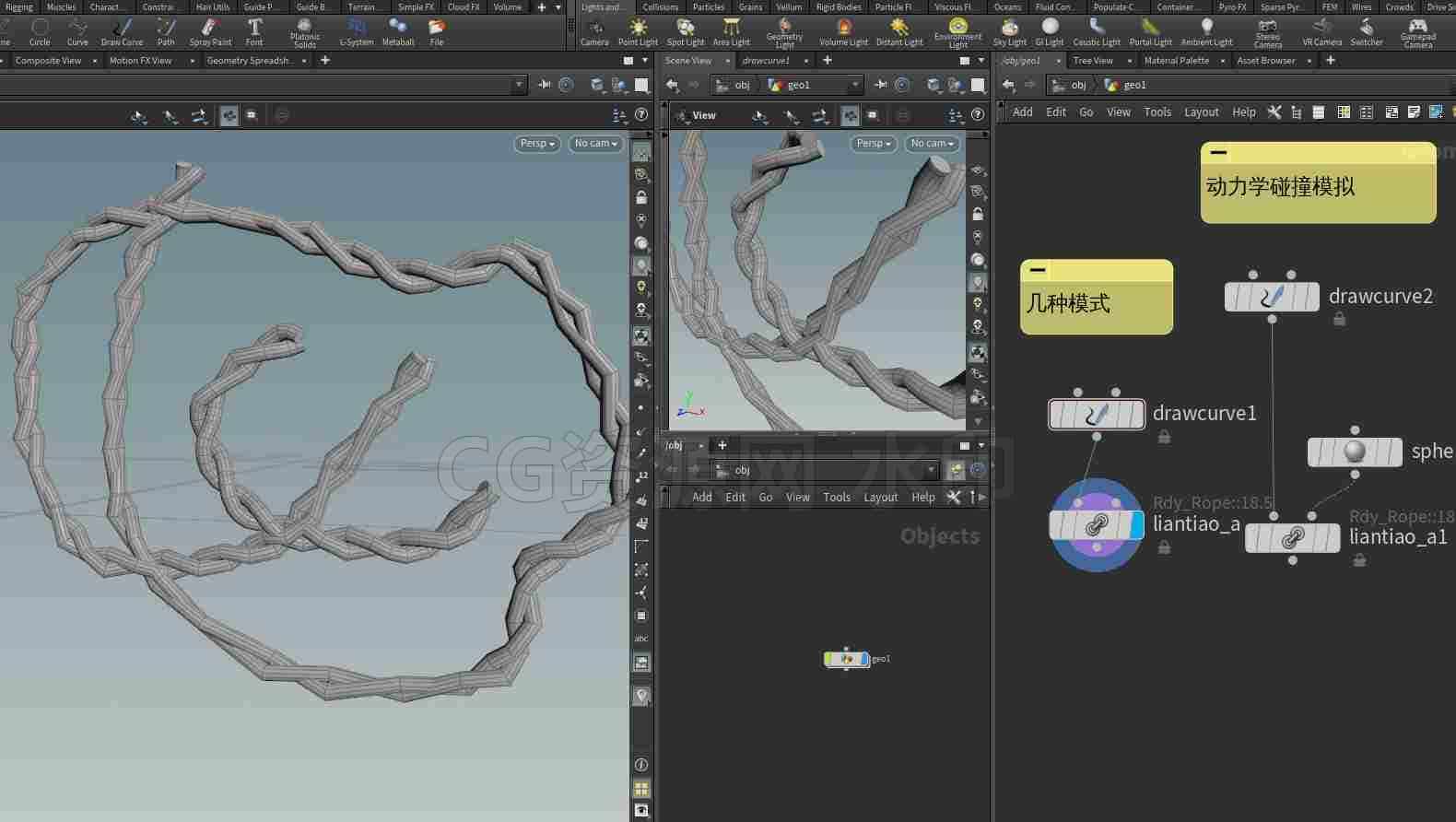Switch to the Asset Browser tab
Image resolution: width=1456 pixels, height=822 pixels.
click(x=1265, y=61)
